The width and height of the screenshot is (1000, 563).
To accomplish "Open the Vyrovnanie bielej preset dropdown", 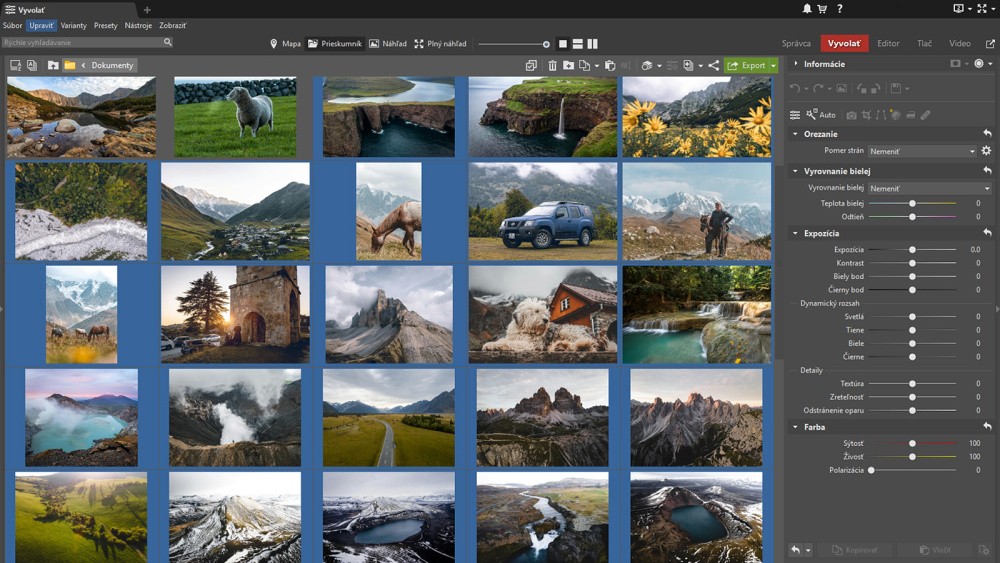I will click(x=929, y=188).
